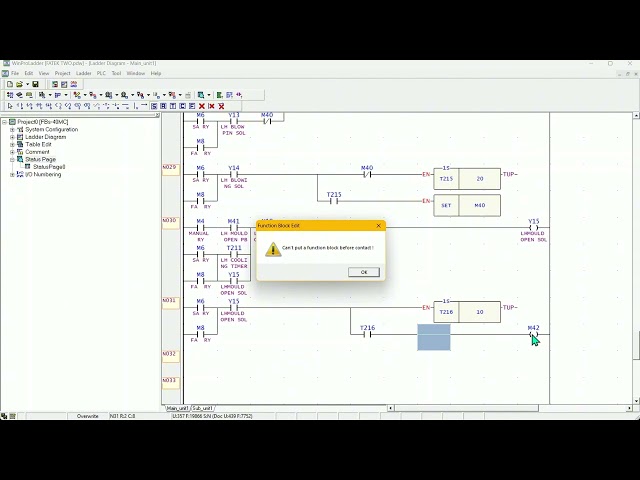640x480 pixels.
Task: Collapse the Project0 root tree node
Action: (4, 122)
